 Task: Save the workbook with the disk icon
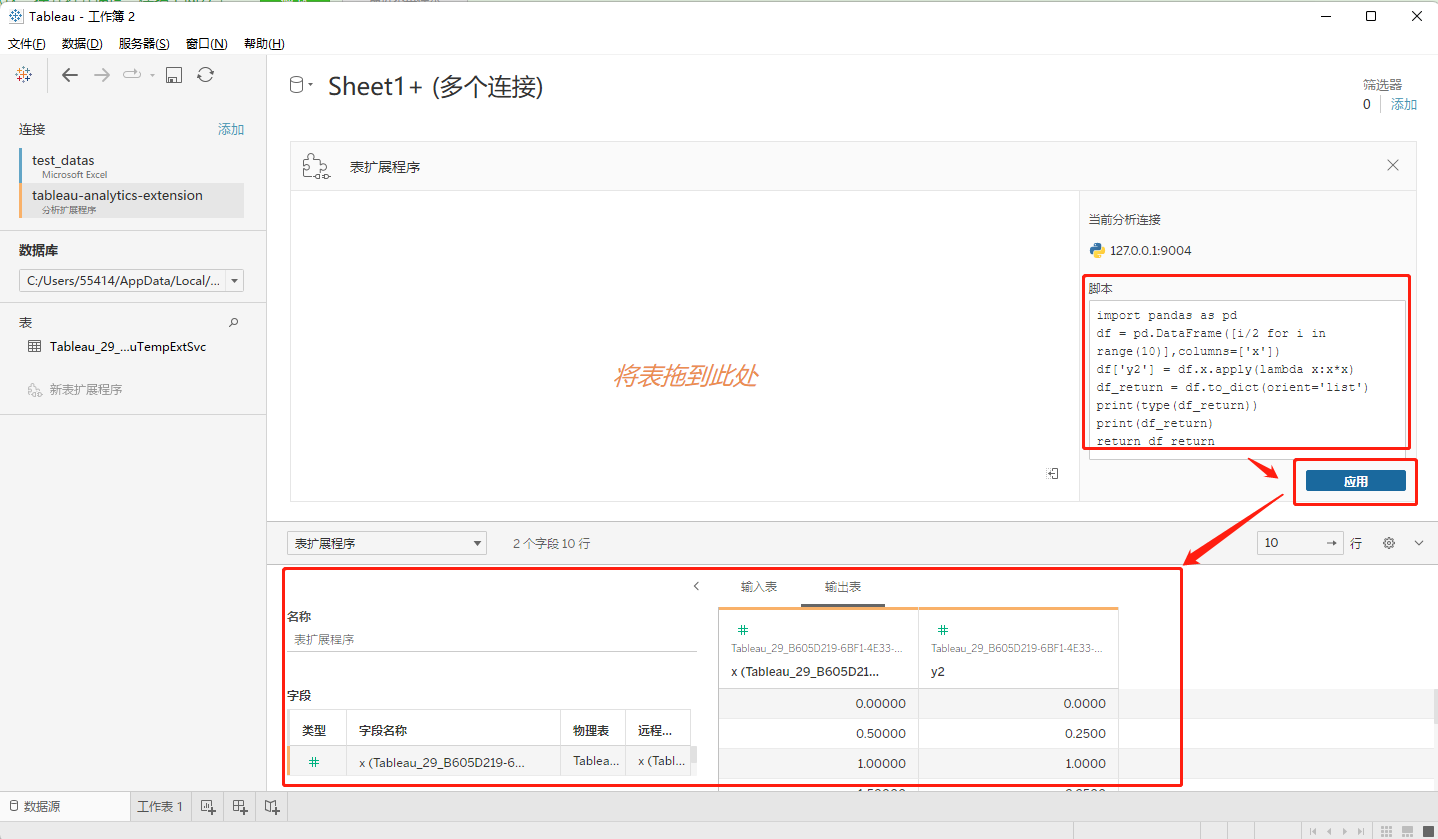point(174,75)
